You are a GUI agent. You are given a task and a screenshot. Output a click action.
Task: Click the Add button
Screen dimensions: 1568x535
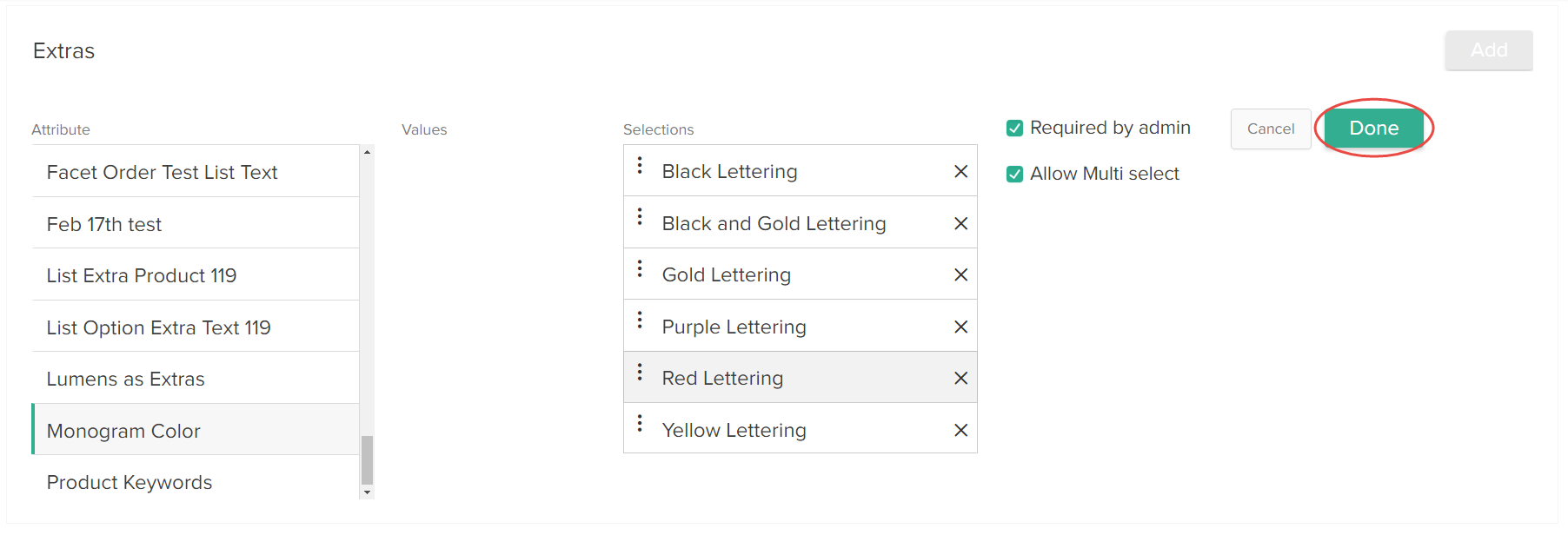(1488, 50)
